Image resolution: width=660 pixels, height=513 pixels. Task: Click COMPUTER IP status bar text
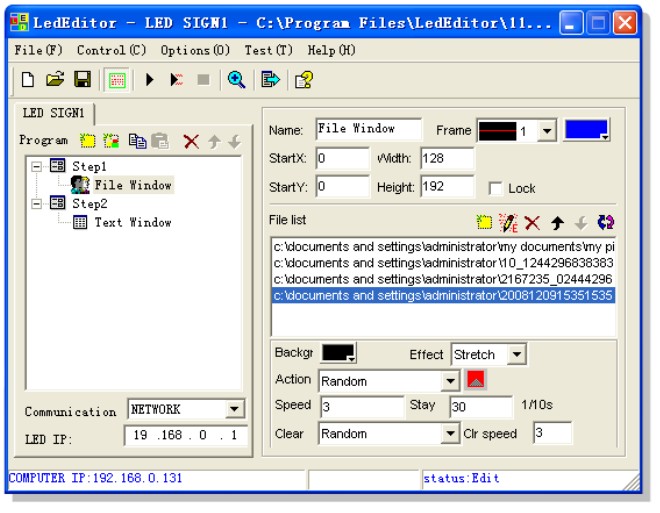tap(95, 478)
